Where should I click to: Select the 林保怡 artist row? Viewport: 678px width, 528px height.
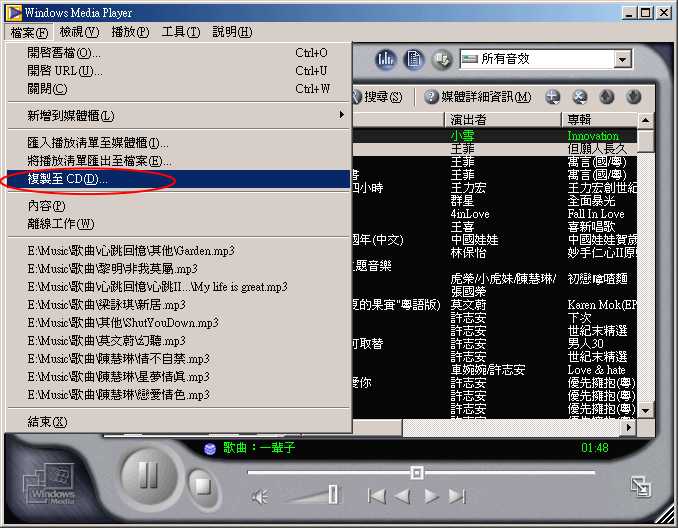[x=495, y=253]
